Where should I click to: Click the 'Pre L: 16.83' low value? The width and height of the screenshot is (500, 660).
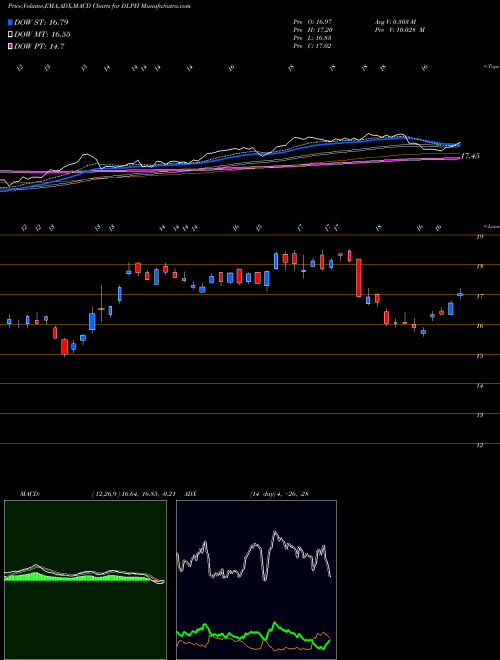click(313, 38)
